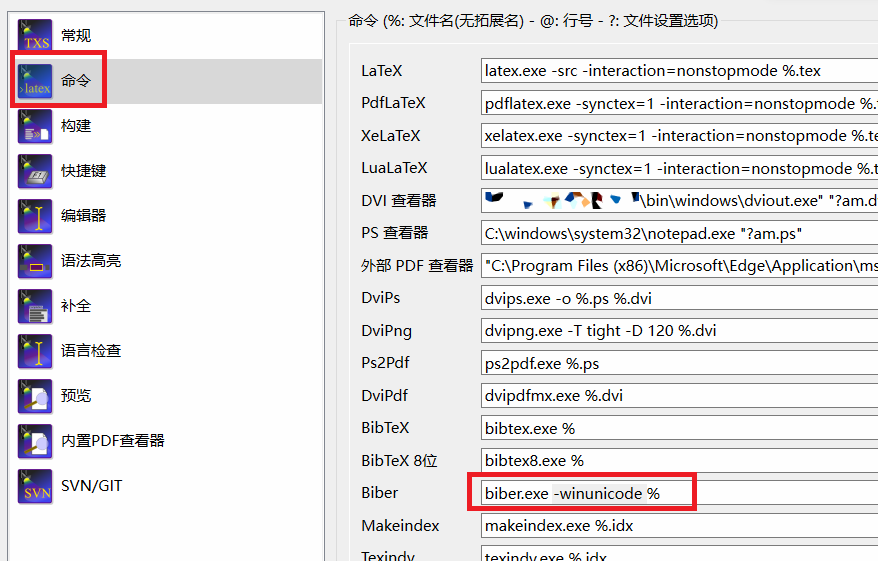Image resolution: width=878 pixels, height=561 pixels.
Task: Open the 快捷键 settings page
Action: pyautogui.click(x=84, y=171)
